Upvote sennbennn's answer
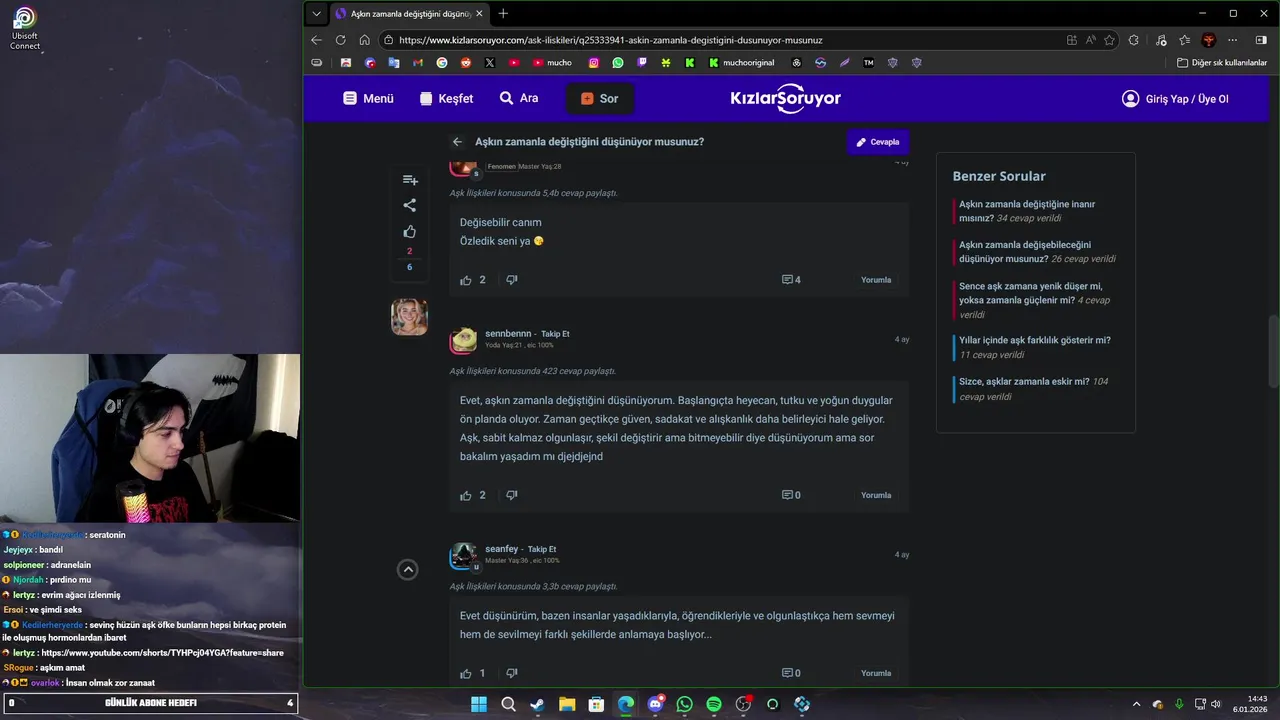This screenshot has height=720, width=1280. 466,495
